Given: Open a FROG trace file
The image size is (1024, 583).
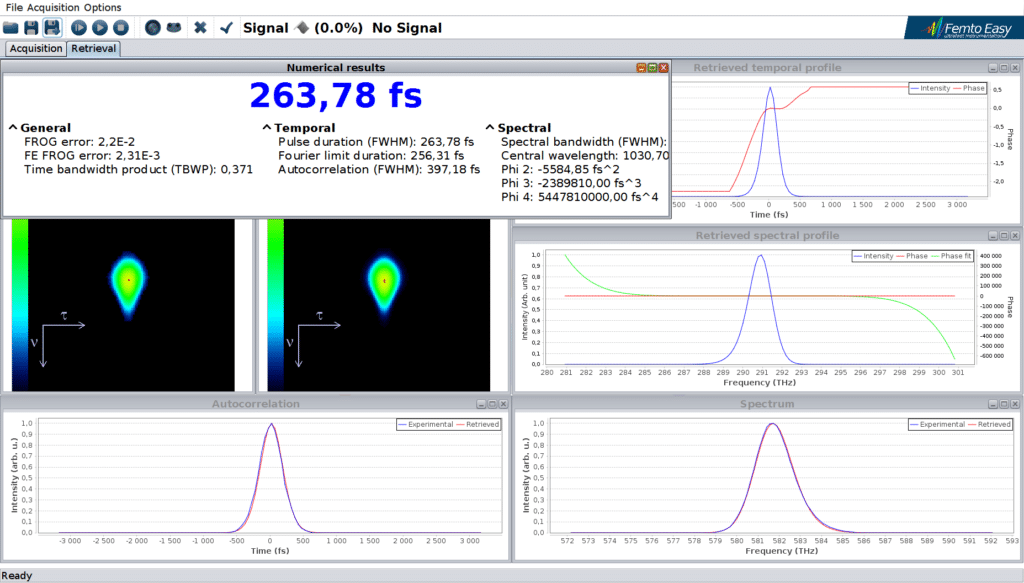Looking at the screenshot, I should (12, 27).
